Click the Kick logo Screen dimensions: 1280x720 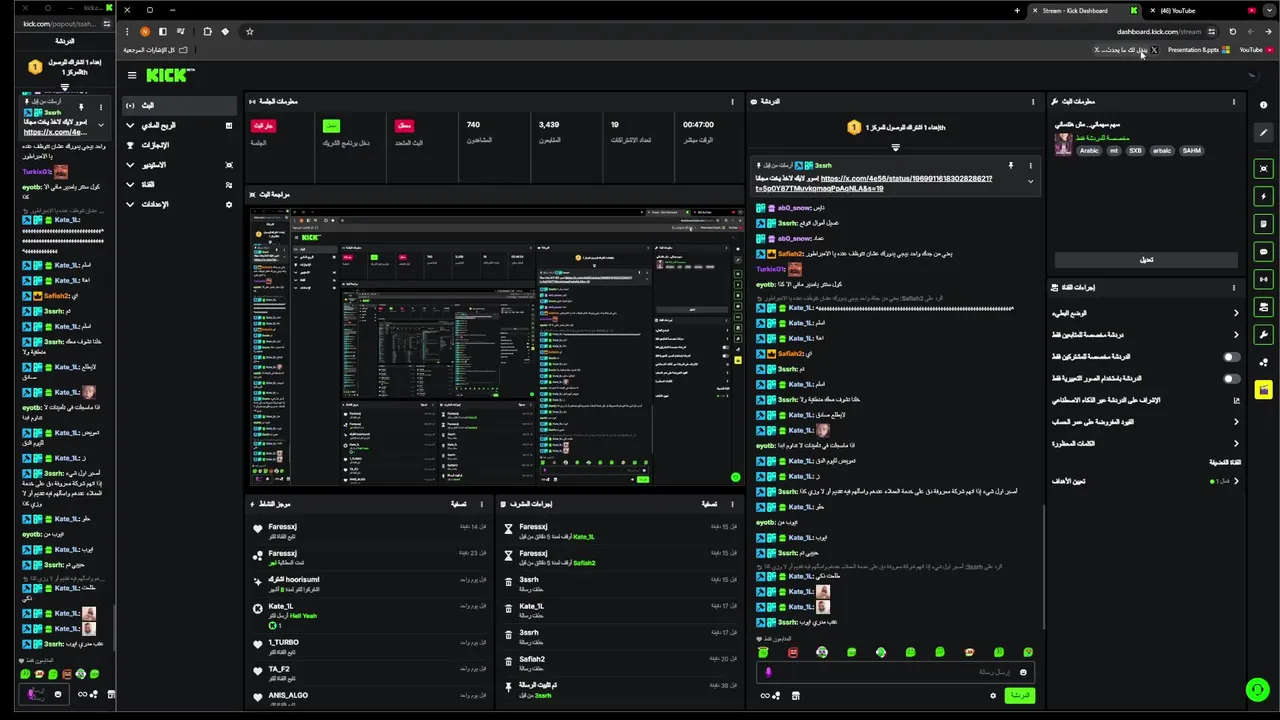point(170,75)
